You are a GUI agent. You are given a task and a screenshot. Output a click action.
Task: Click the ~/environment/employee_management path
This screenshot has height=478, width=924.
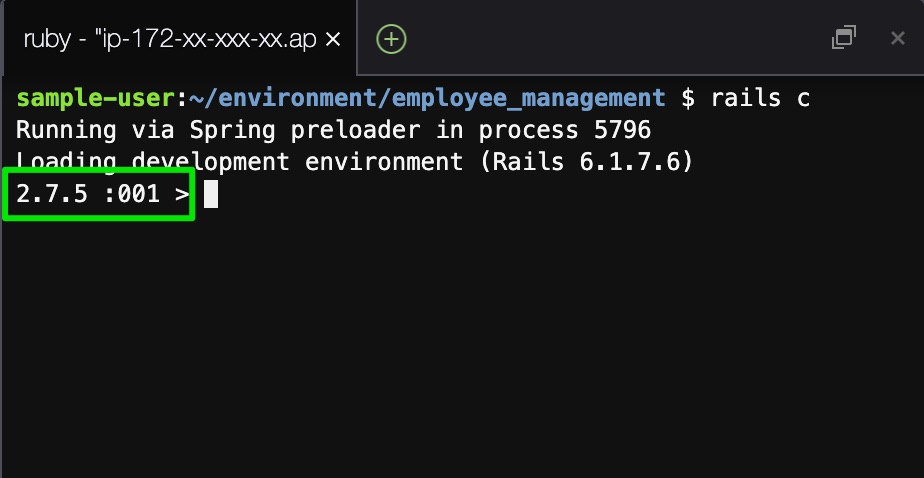(x=425, y=99)
